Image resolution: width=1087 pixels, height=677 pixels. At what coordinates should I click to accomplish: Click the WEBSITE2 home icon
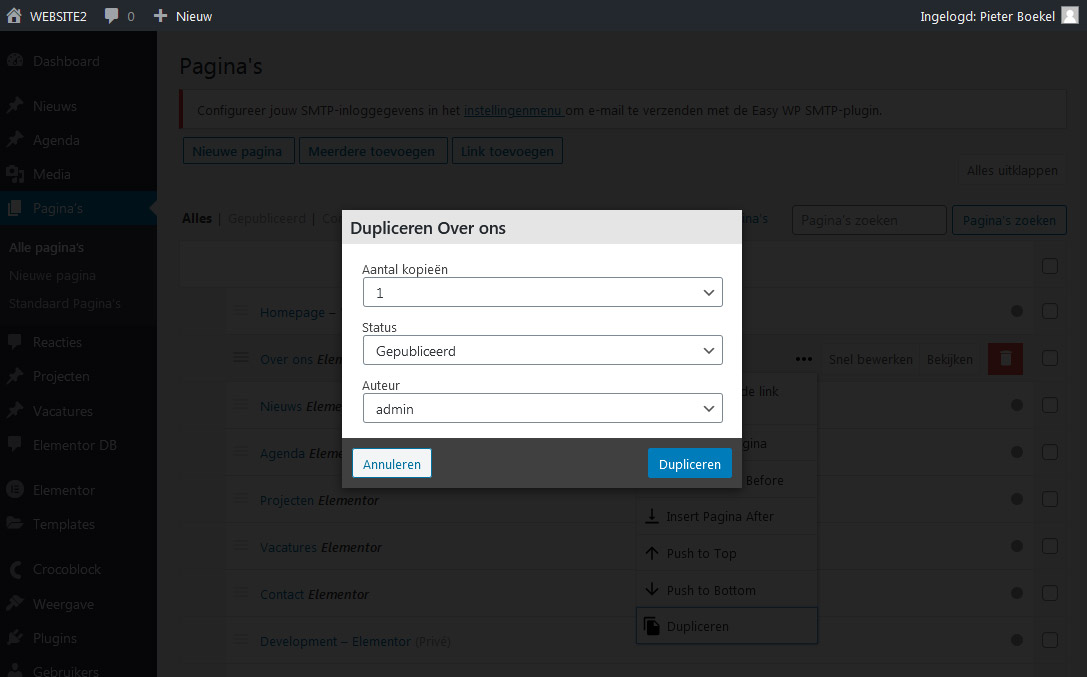tap(14, 16)
